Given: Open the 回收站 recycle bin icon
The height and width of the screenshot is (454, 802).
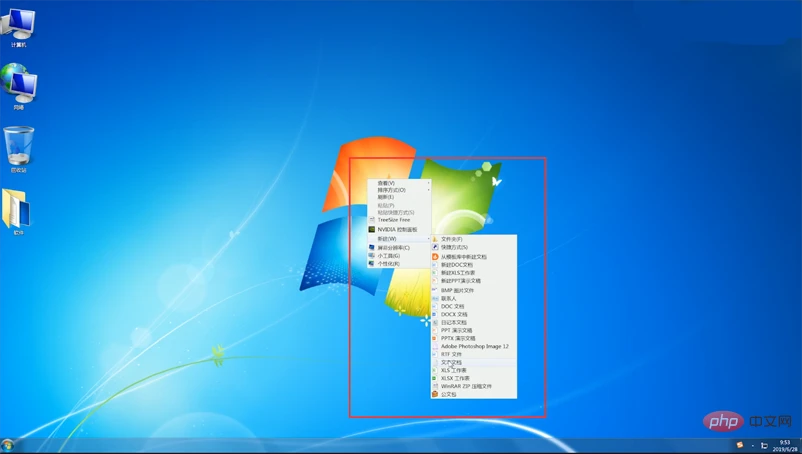Looking at the screenshot, I should 18,149.
